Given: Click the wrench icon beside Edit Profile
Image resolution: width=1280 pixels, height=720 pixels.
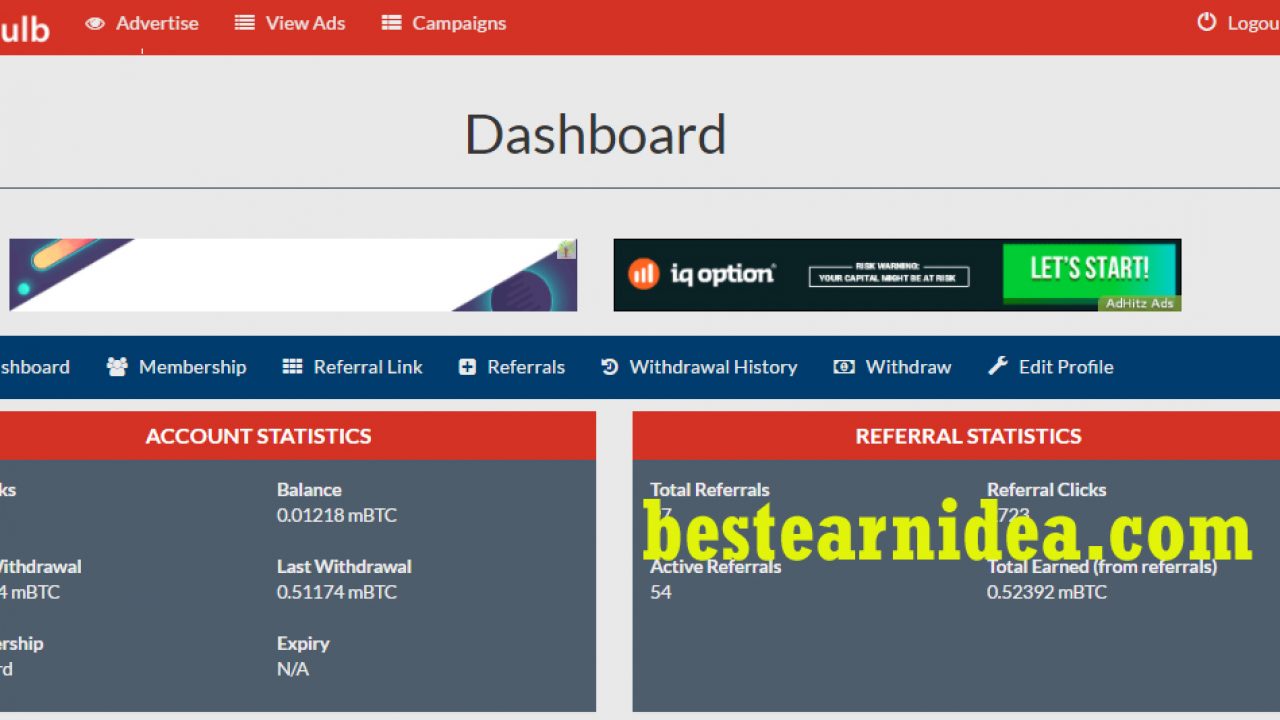Looking at the screenshot, I should tap(997, 367).
